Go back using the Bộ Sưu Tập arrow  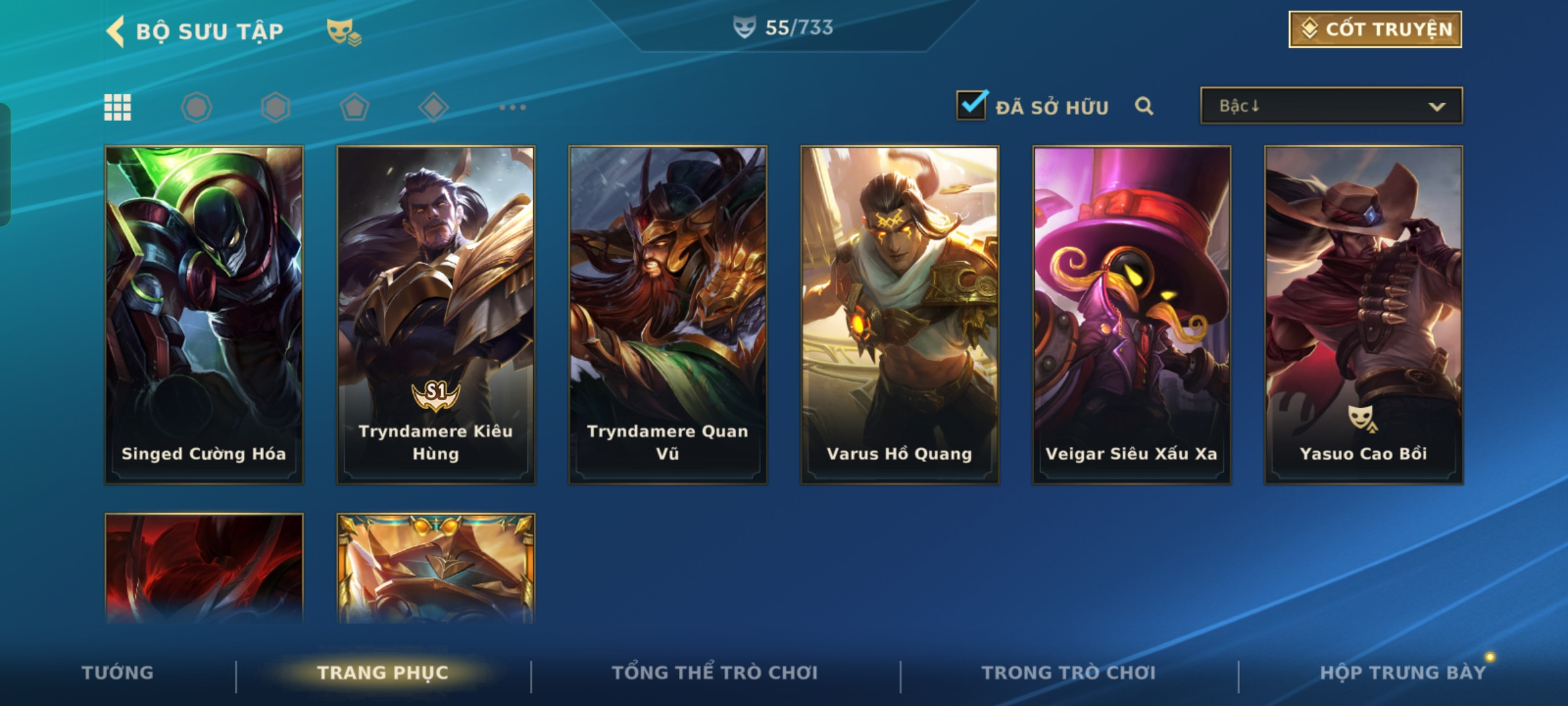[115, 31]
